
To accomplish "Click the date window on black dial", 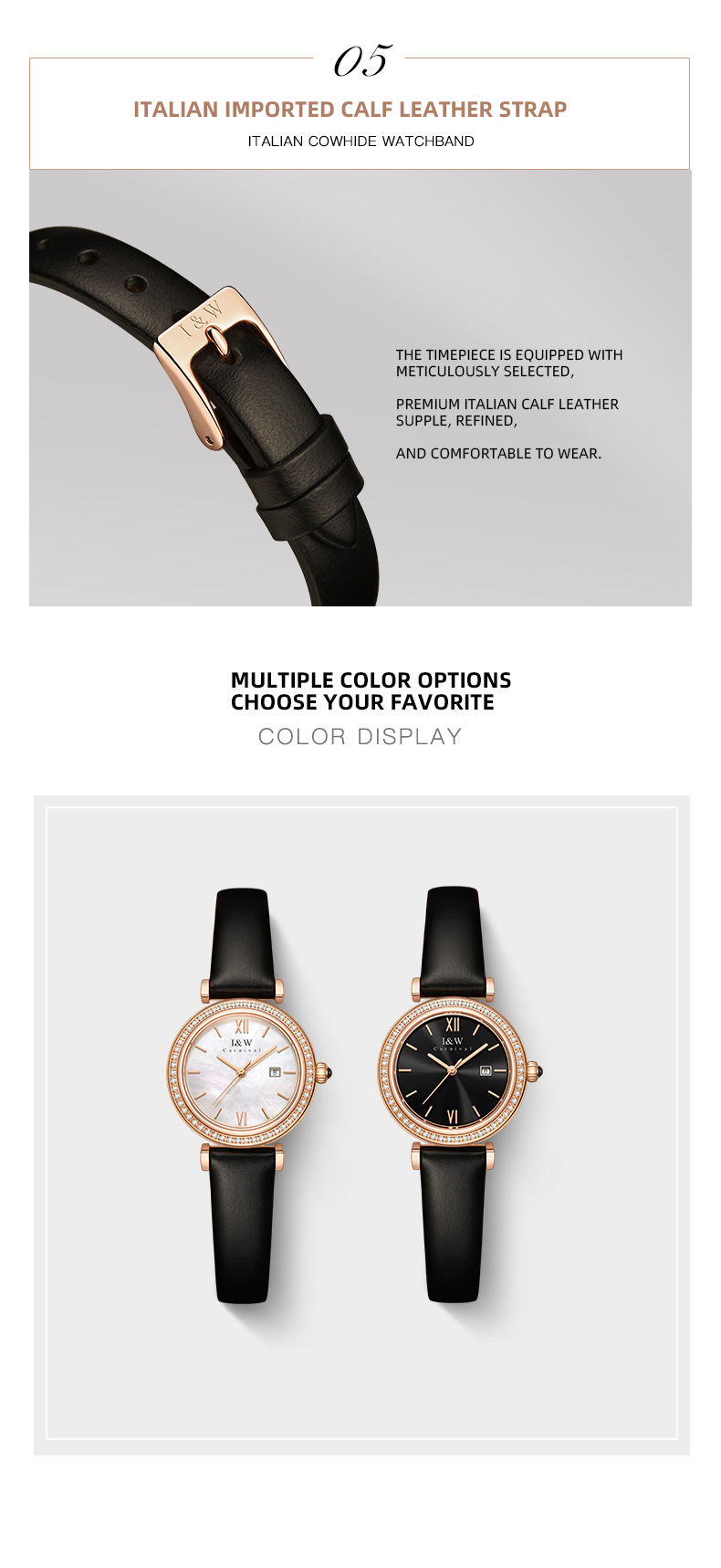I will pos(486,1070).
